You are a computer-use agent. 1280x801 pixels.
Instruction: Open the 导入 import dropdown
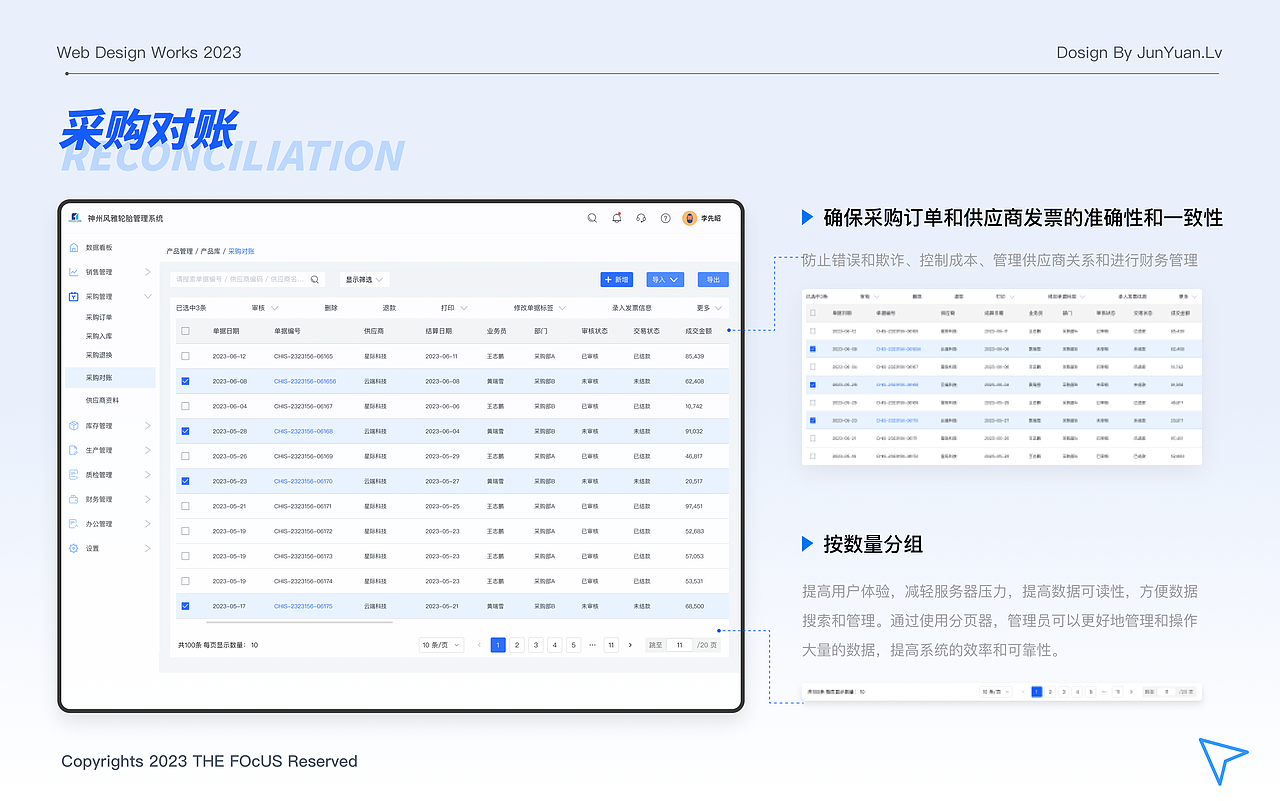pos(665,280)
